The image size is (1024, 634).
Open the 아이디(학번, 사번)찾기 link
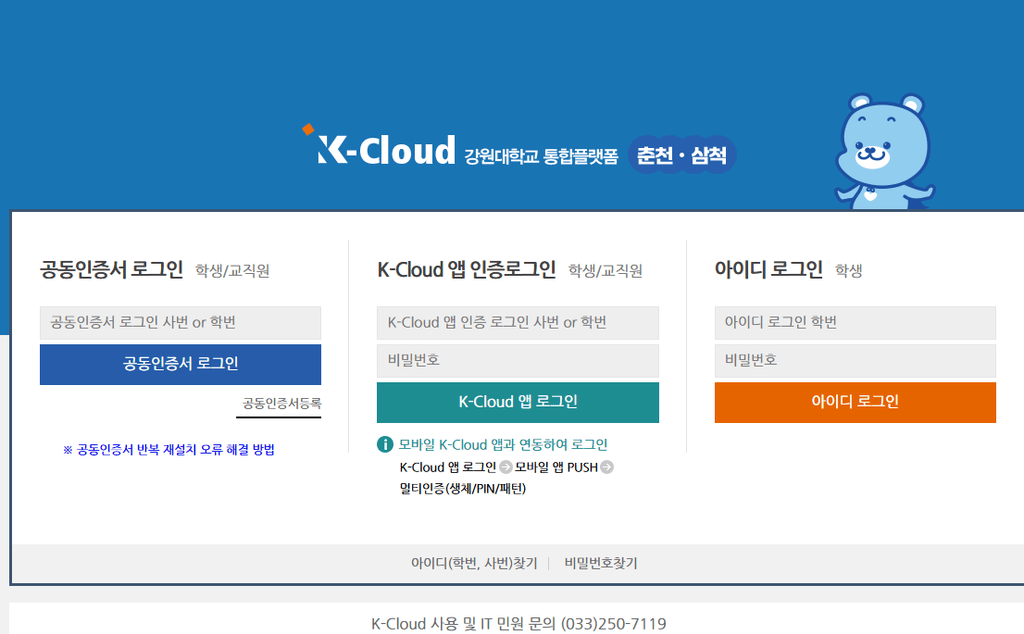[474, 563]
